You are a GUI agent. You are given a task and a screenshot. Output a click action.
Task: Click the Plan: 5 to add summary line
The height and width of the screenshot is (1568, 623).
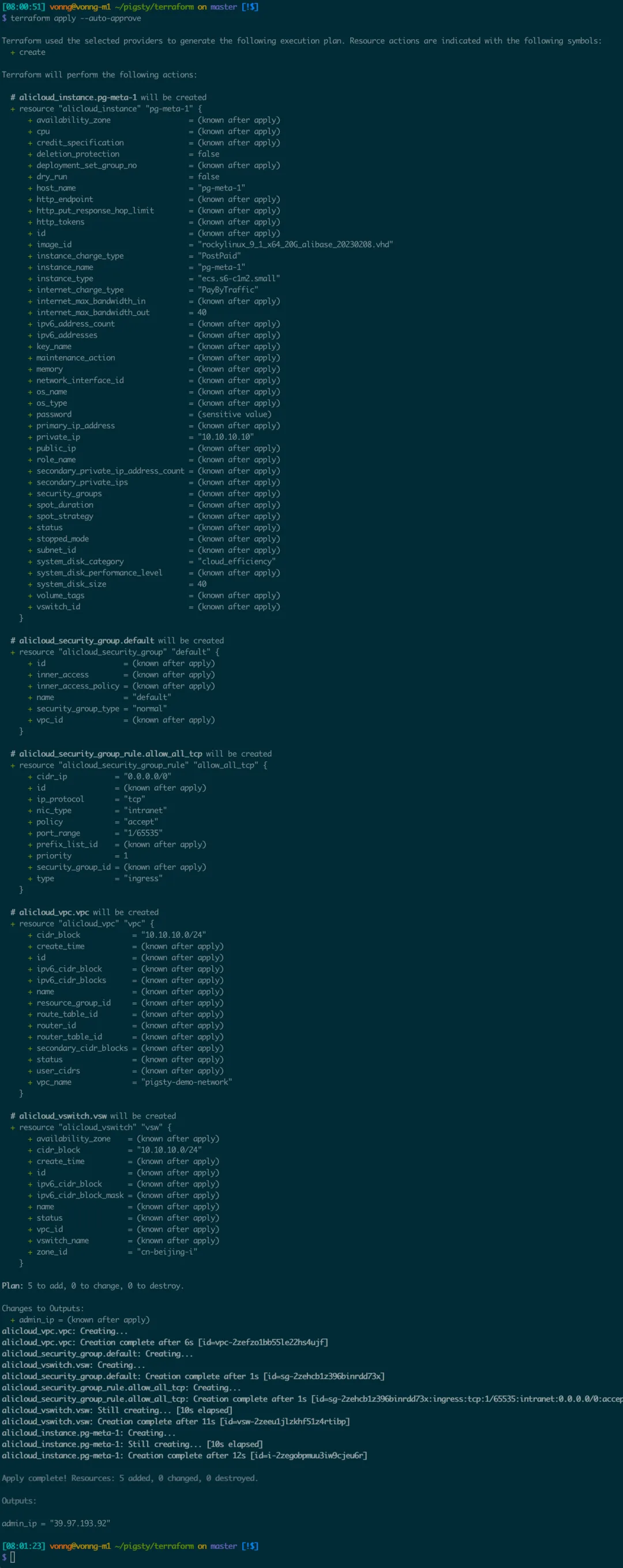click(x=92, y=1286)
